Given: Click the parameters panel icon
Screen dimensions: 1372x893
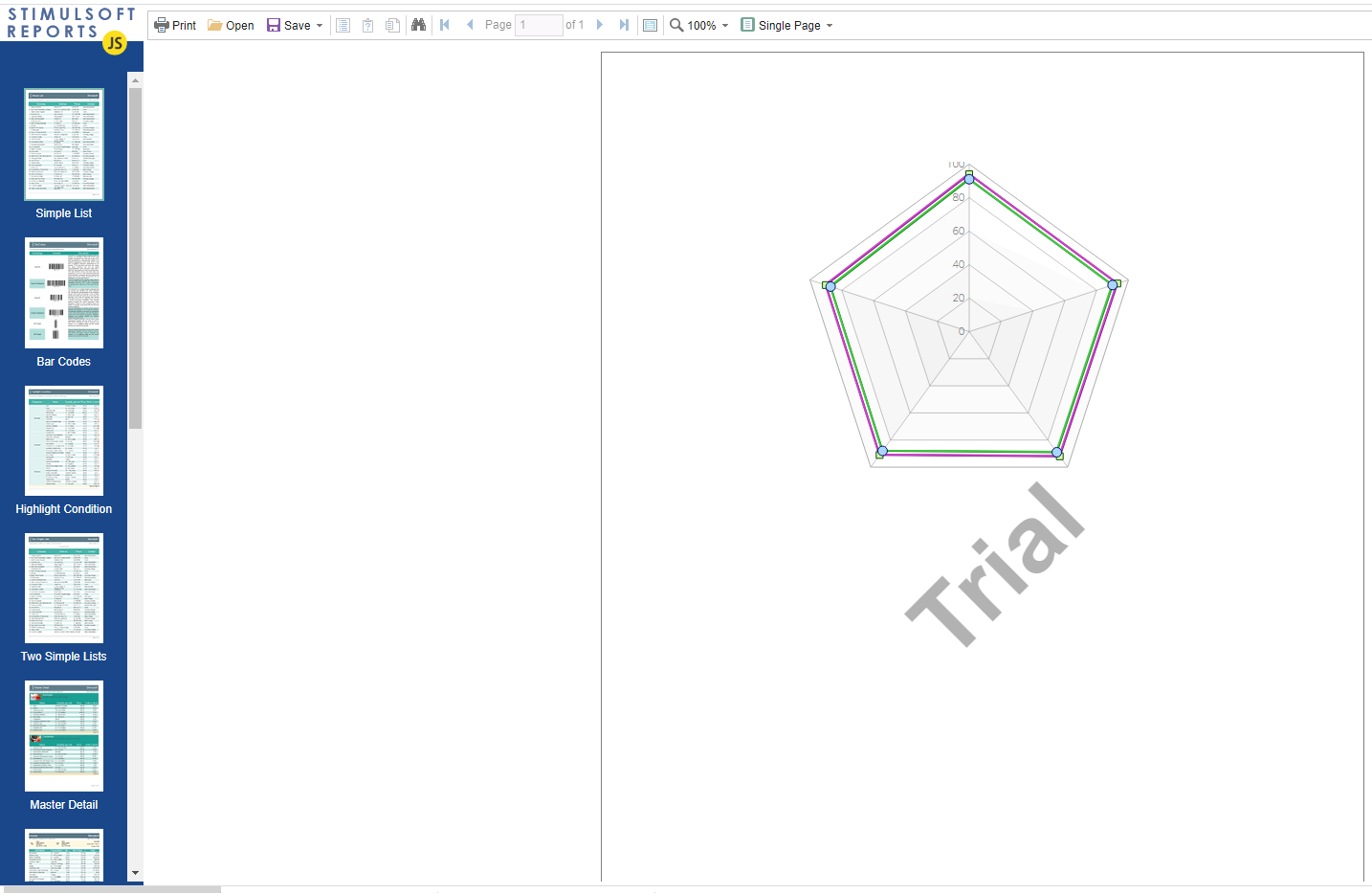Looking at the screenshot, I should pos(368,25).
